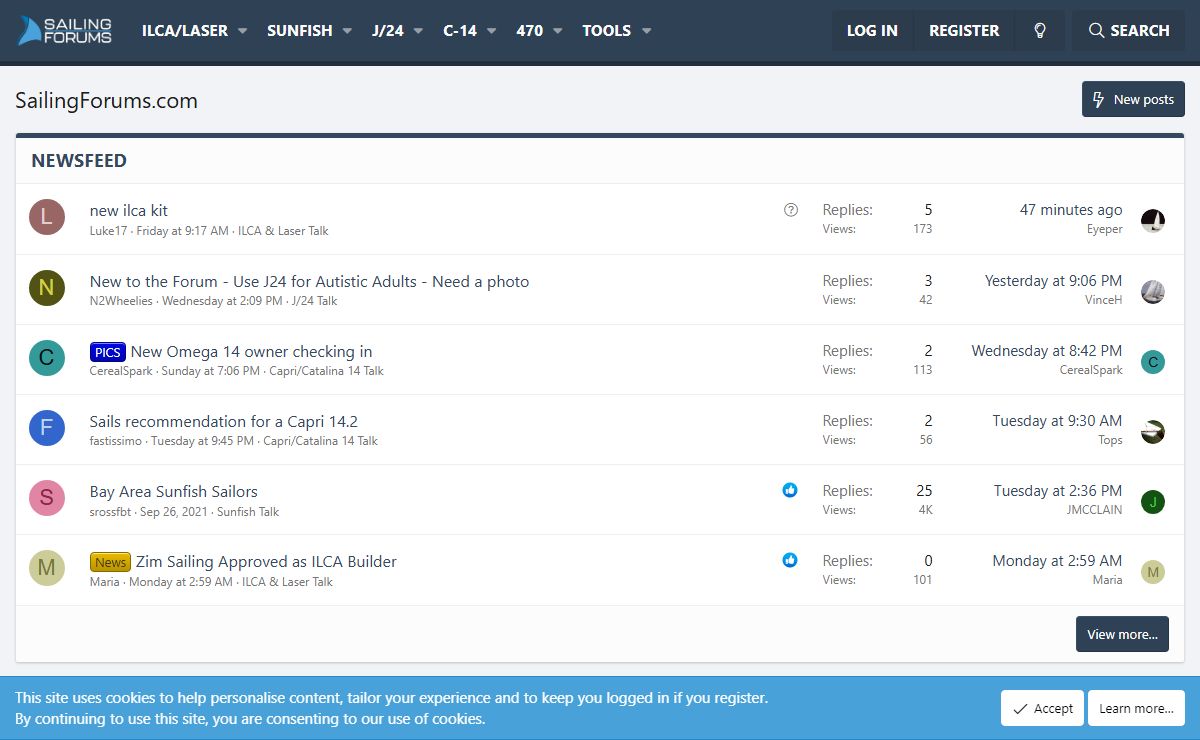
Task: Open Maria's large avatar letter M
Action: pos(47,568)
